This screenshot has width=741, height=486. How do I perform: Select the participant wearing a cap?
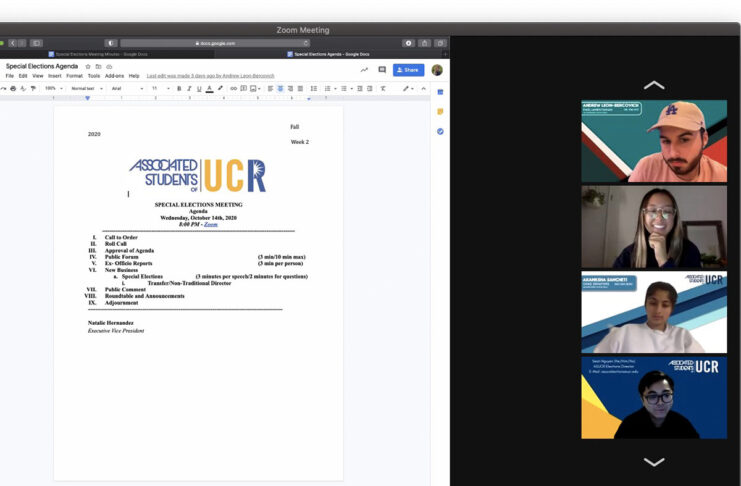(654, 141)
